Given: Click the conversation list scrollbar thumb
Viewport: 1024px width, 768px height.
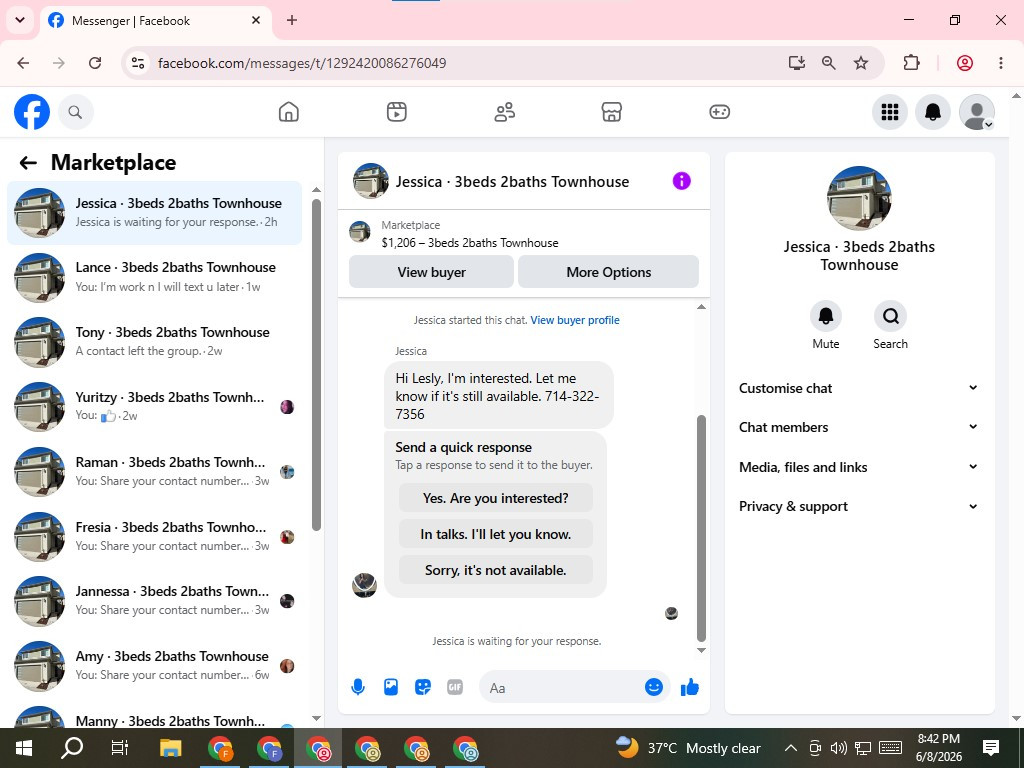Looking at the screenshot, I should (x=316, y=364).
